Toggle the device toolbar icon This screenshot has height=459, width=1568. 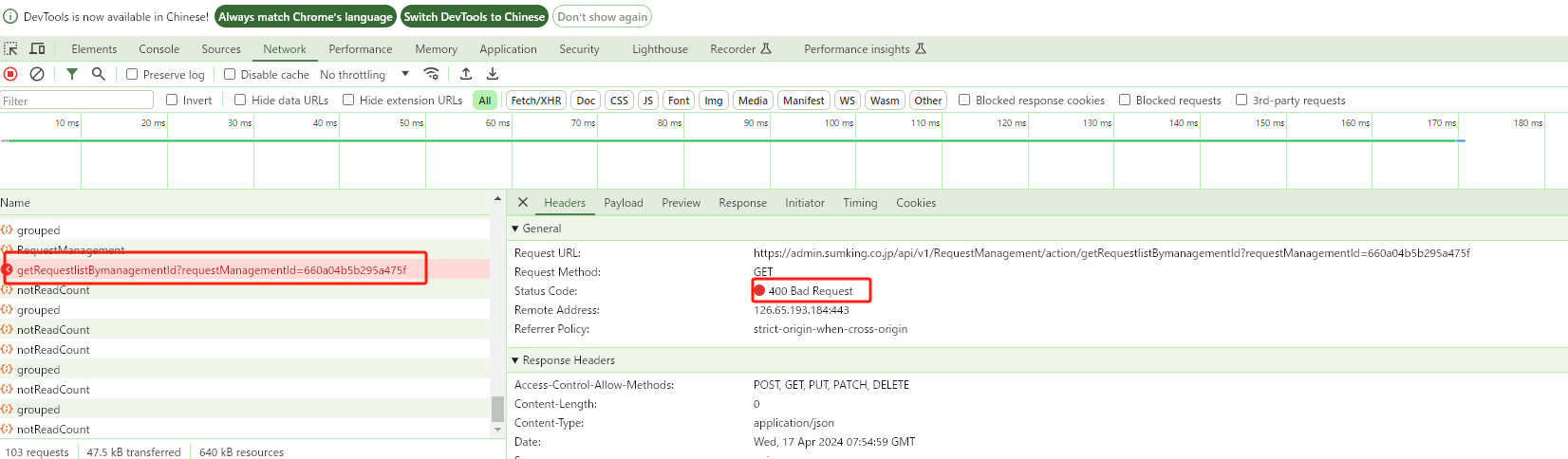[38, 48]
